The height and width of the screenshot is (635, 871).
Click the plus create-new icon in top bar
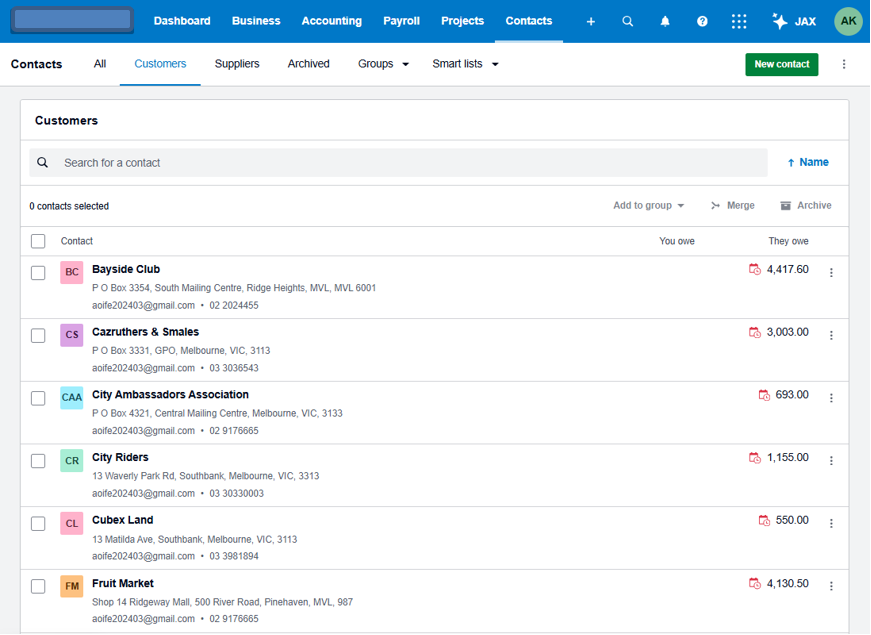[590, 21]
